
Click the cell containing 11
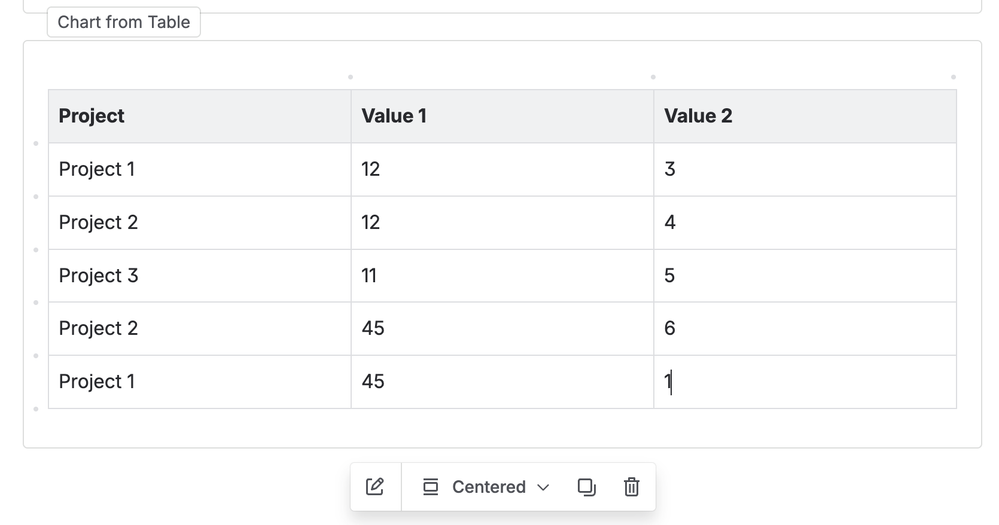click(502, 275)
